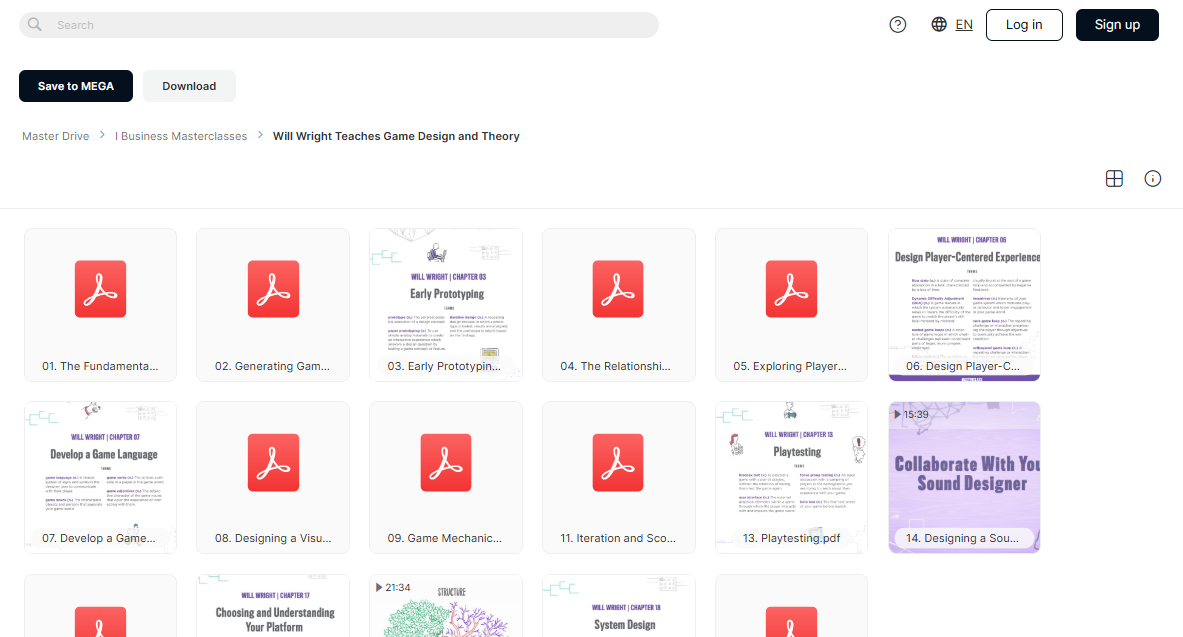Select file name 11. Iteration and Sco...

tap(618, 538)
